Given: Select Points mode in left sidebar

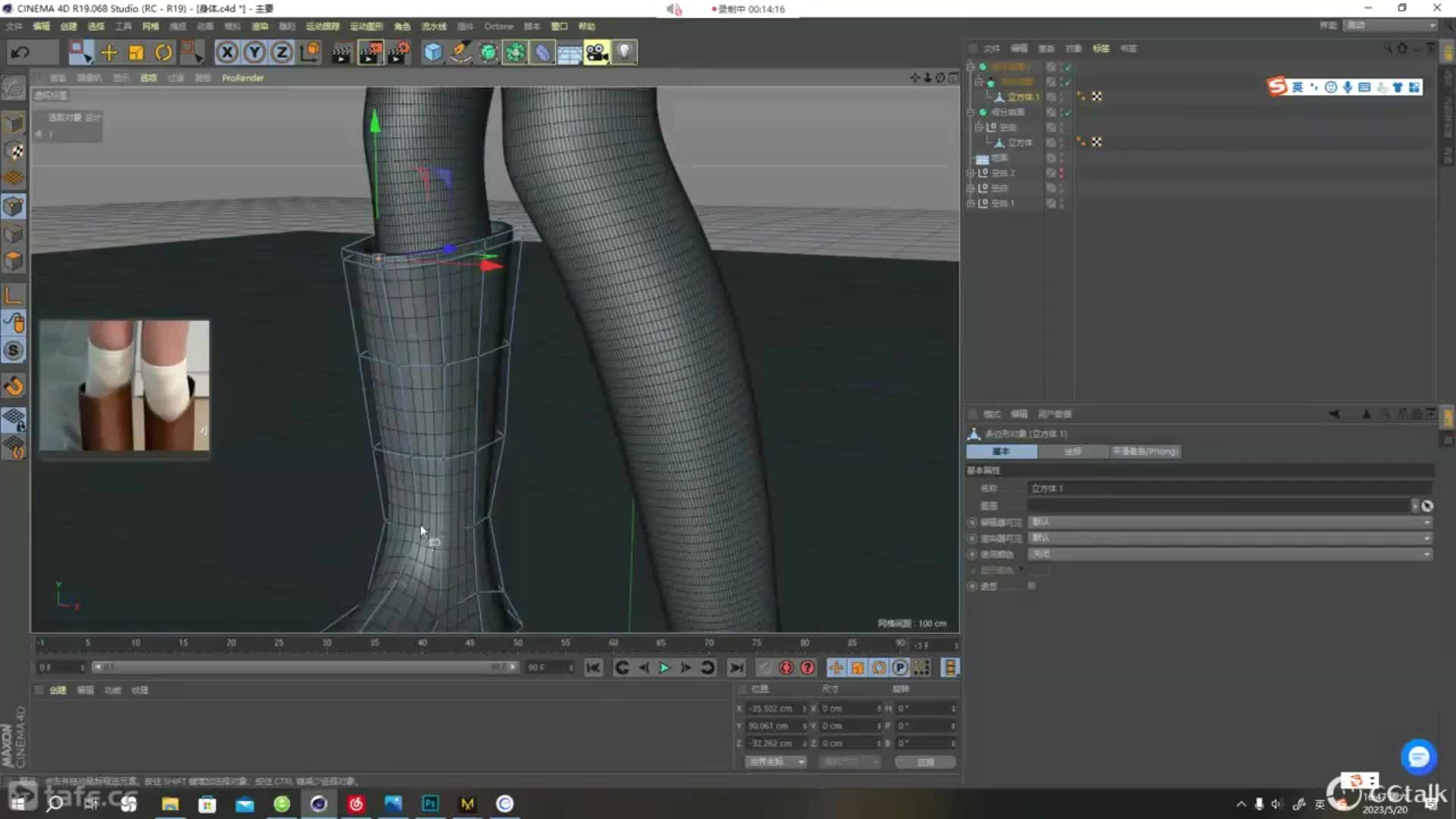Looking at the screenshot, I should [x=14, y=206].
